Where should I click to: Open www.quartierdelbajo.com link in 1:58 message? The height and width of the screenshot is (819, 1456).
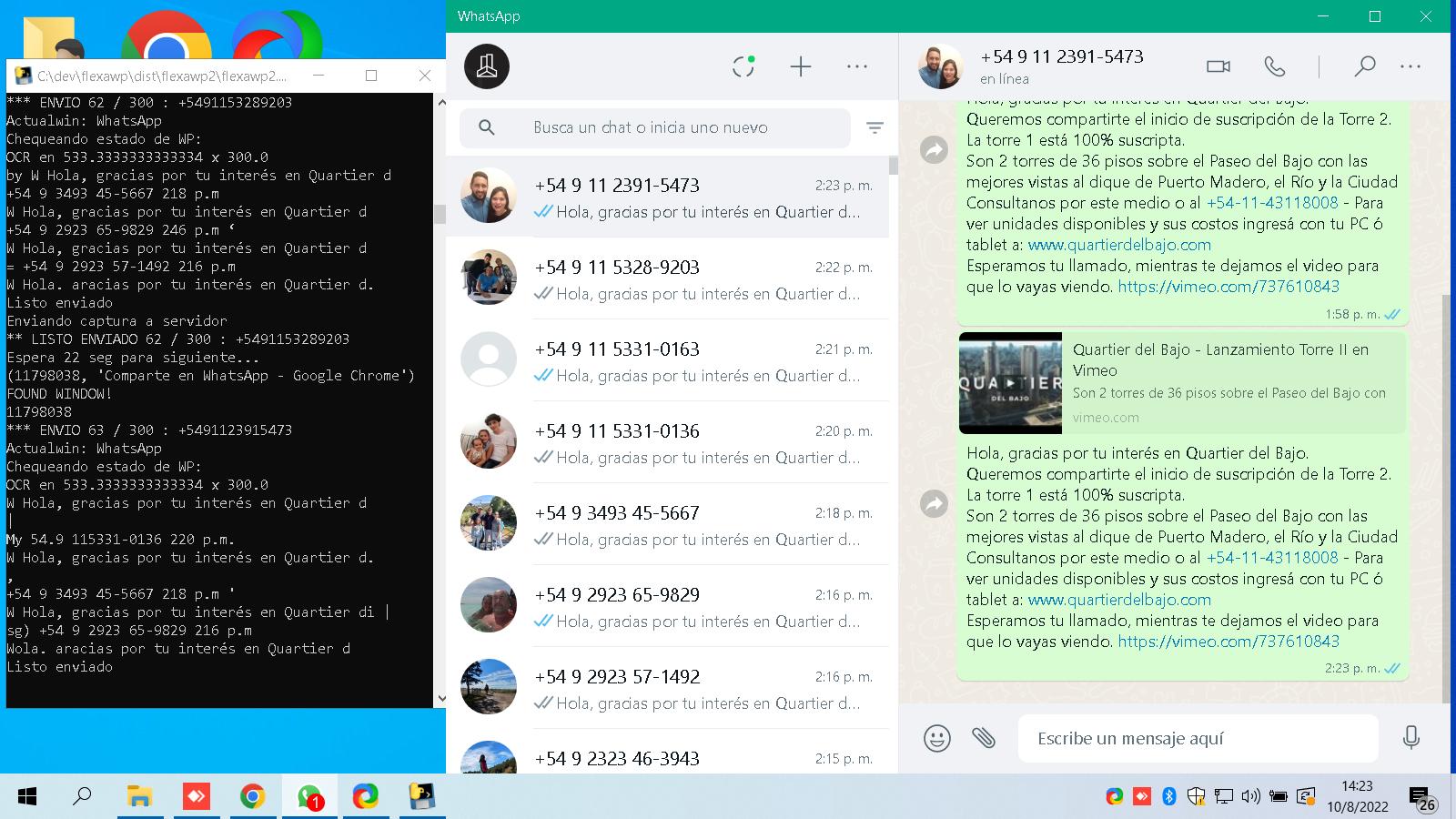tap(1119, 245)
